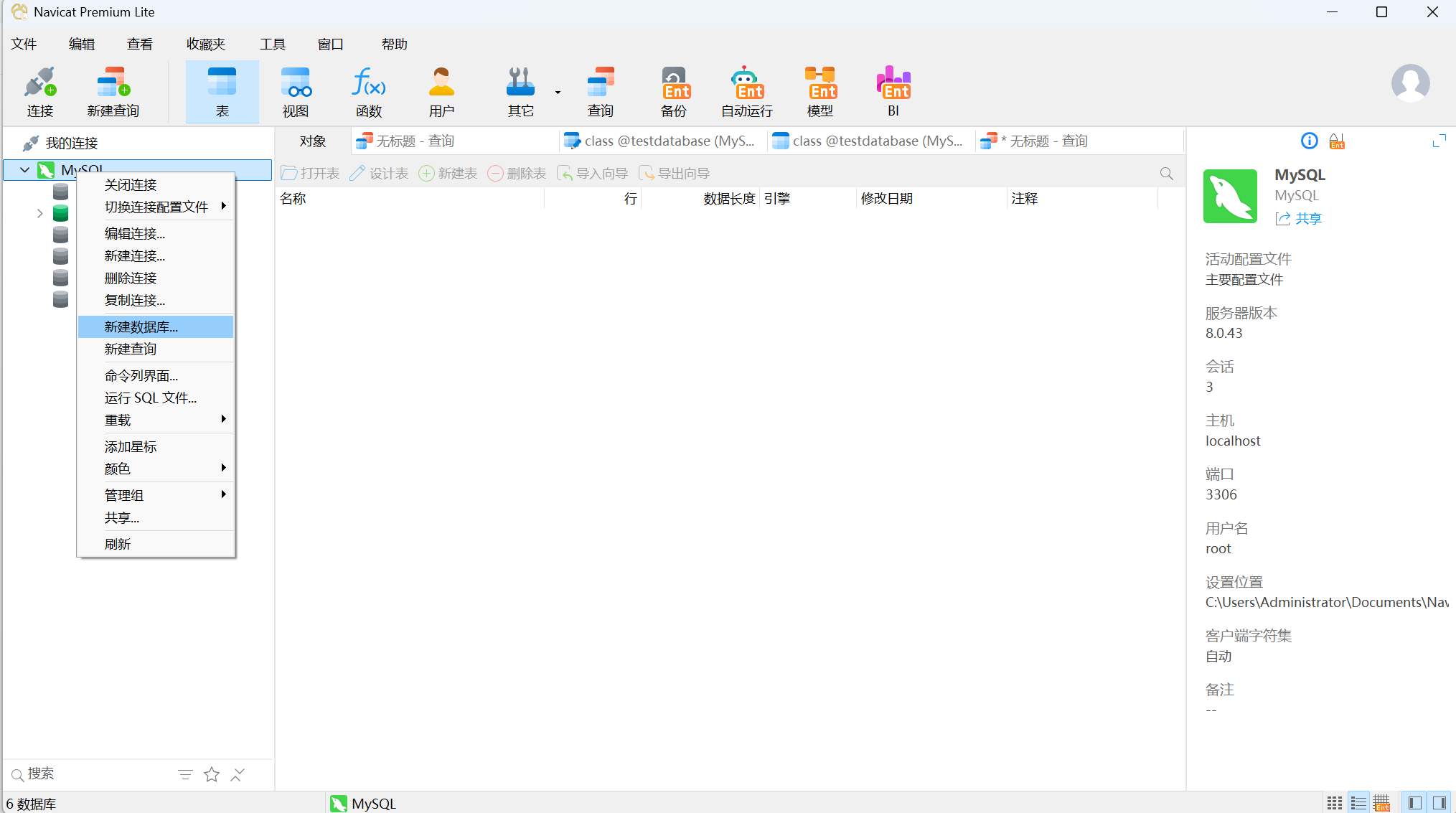Open the dropdown arrow next to 其它
Screen dimensions: 1456x813
pos(558,93)
